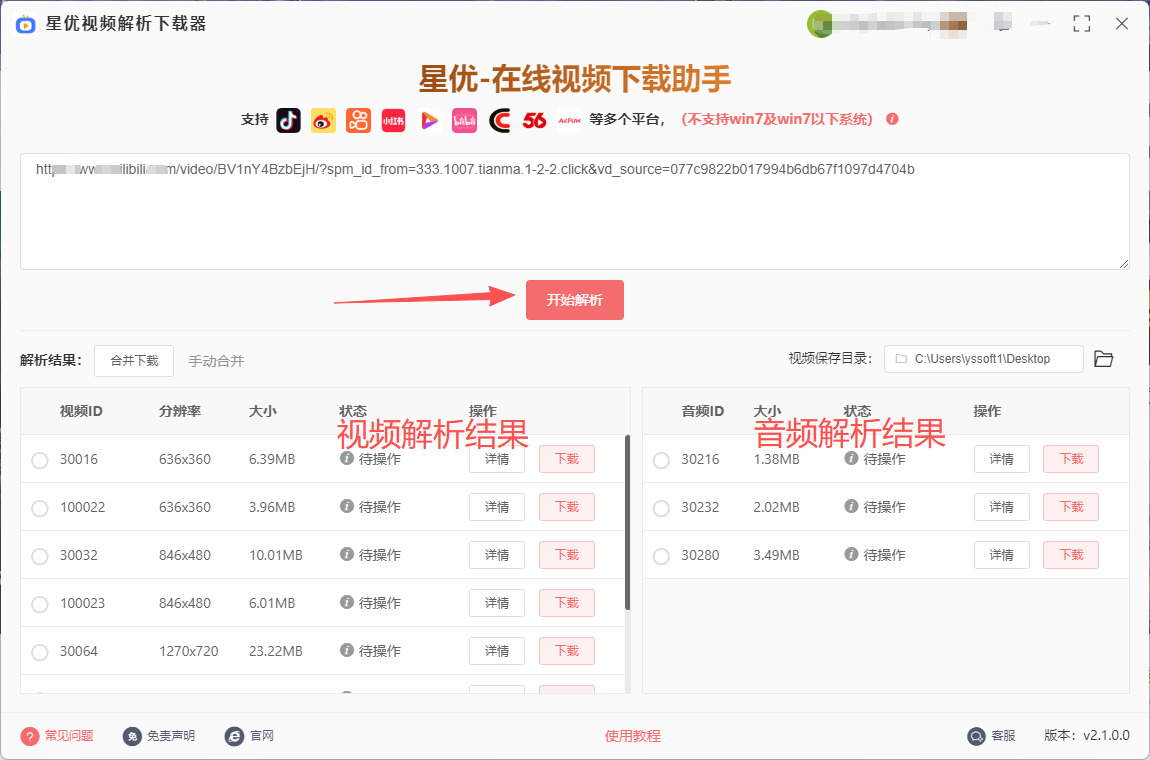This screenshot has height=760, width=1150.
Task: Click the status info icon for audio 30232
Action: coord(851,506)
